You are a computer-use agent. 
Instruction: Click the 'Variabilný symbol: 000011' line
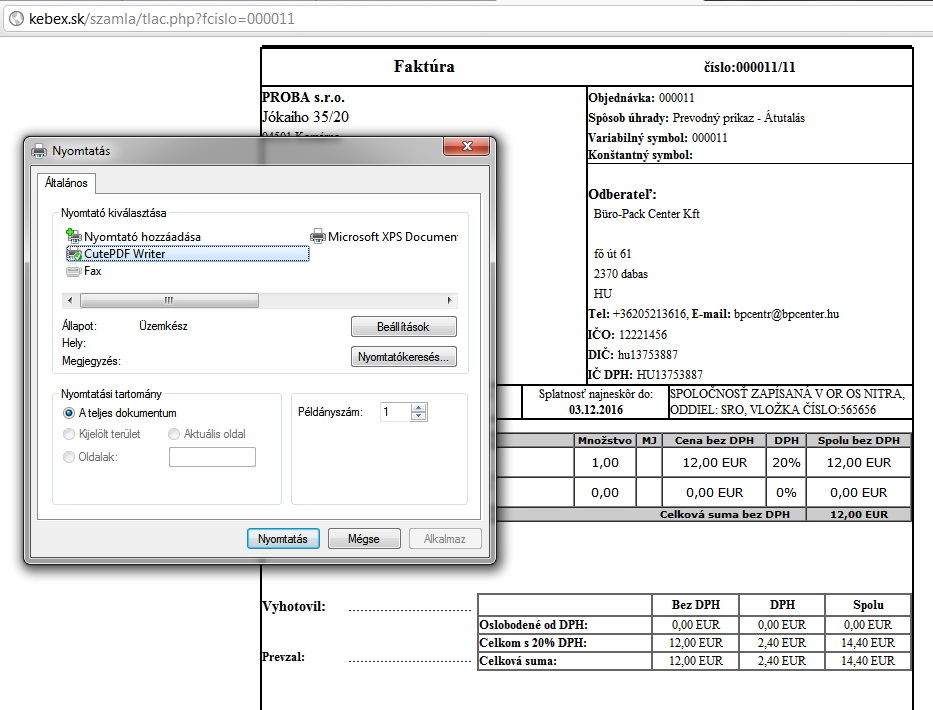coord(658,138)
